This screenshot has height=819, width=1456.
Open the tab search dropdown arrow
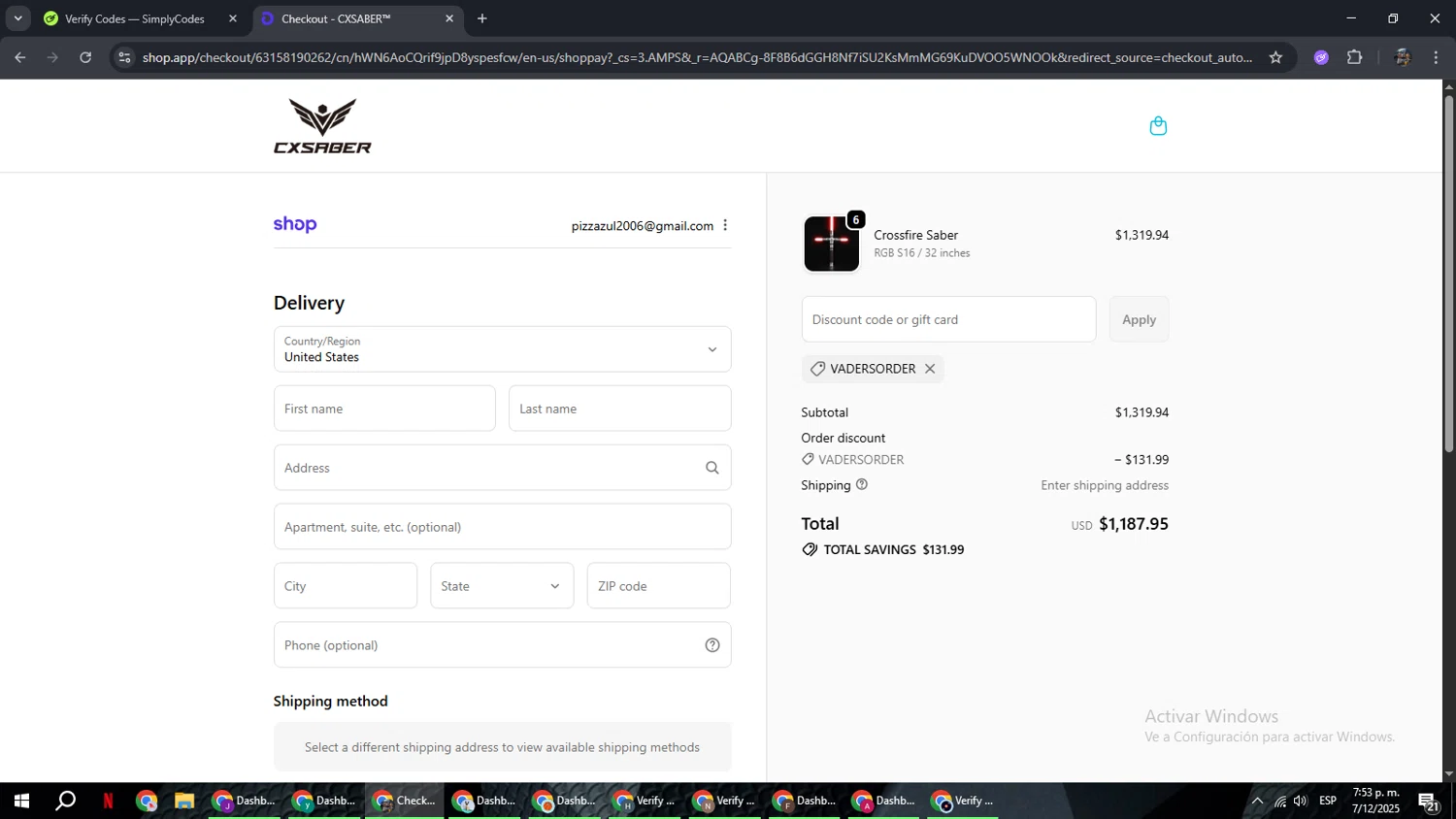pos(17,18)
